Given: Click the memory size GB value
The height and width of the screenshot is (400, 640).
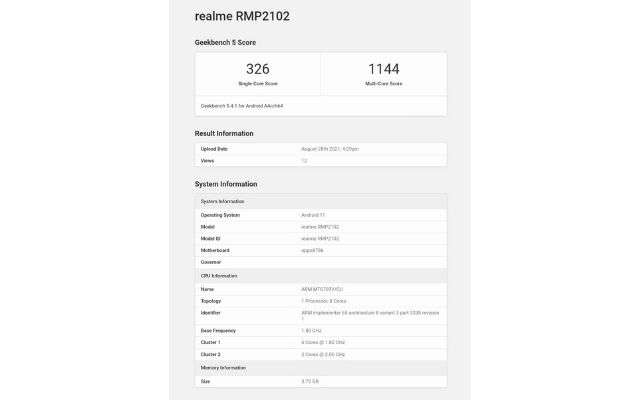Looking at the screenshot, I should pyautogui.click(x=310, y=382).
